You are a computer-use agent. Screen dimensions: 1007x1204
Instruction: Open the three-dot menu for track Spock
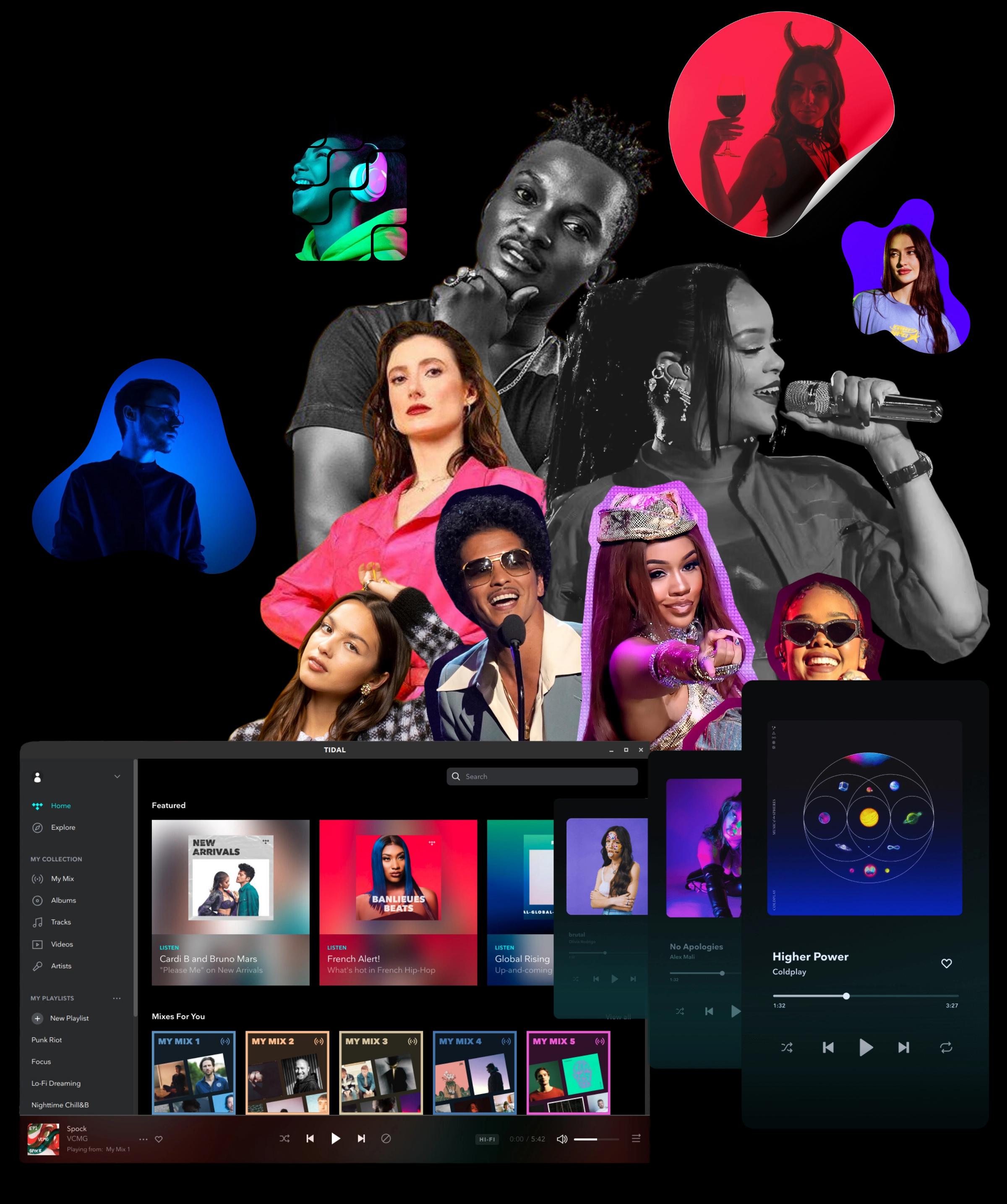coord(143,1139)
